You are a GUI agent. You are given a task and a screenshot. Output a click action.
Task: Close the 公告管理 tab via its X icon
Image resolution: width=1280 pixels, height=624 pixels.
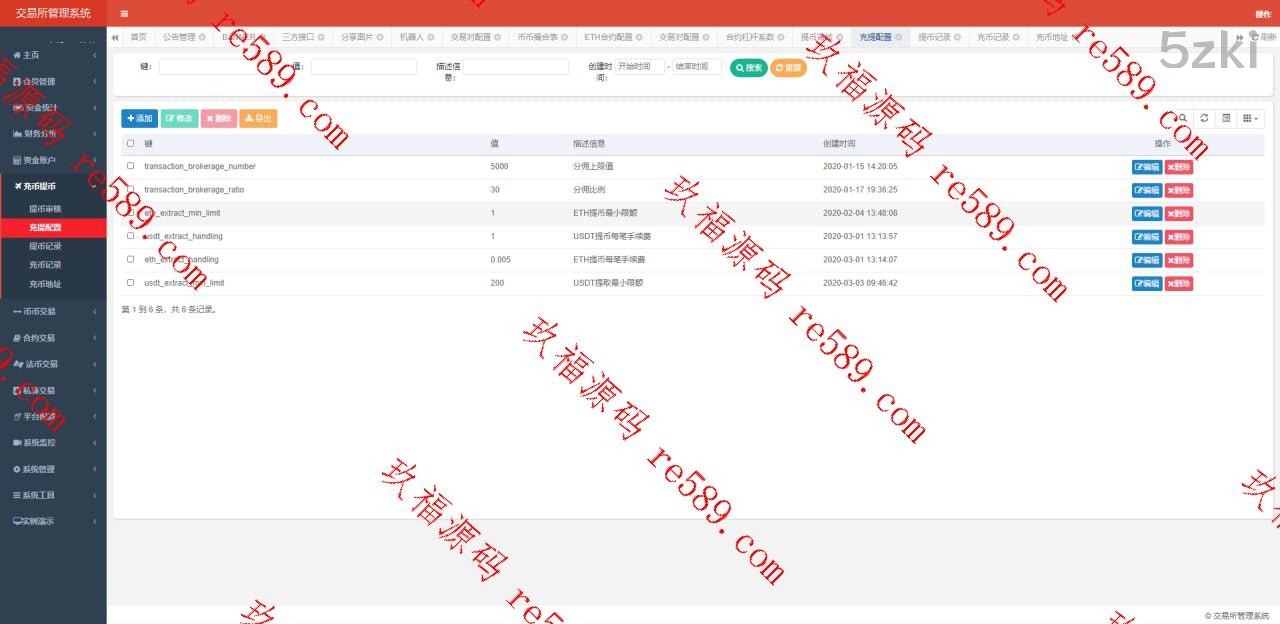coord(202,37)
